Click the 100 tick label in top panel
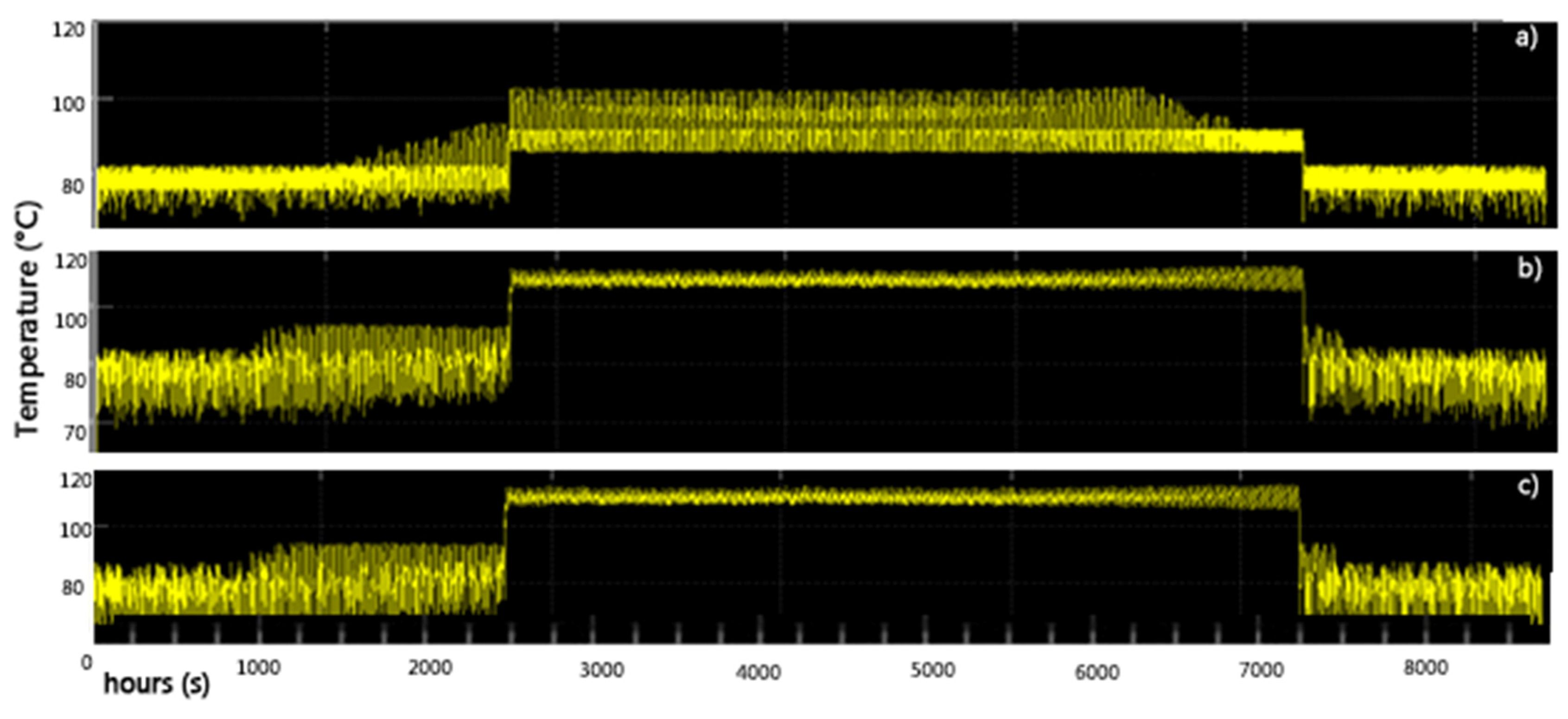 pyautogui.click(x=68, y=104)
